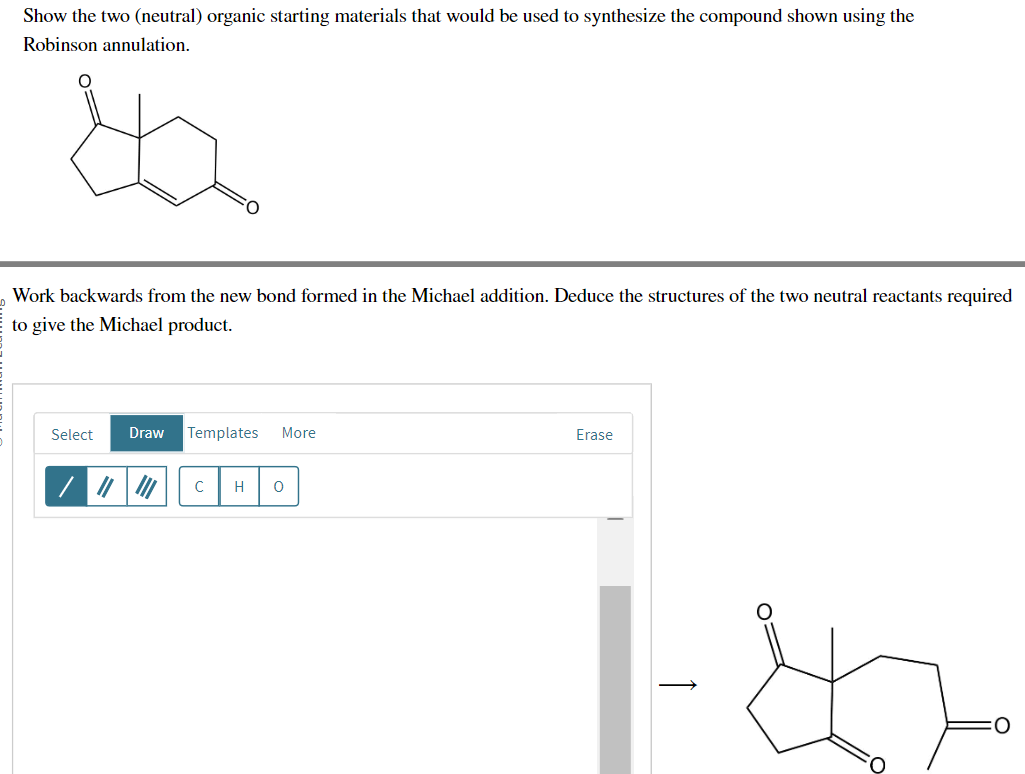Click the reaction arrow beside the product
The image size is (1025, 774).
[x=677, y=685]
